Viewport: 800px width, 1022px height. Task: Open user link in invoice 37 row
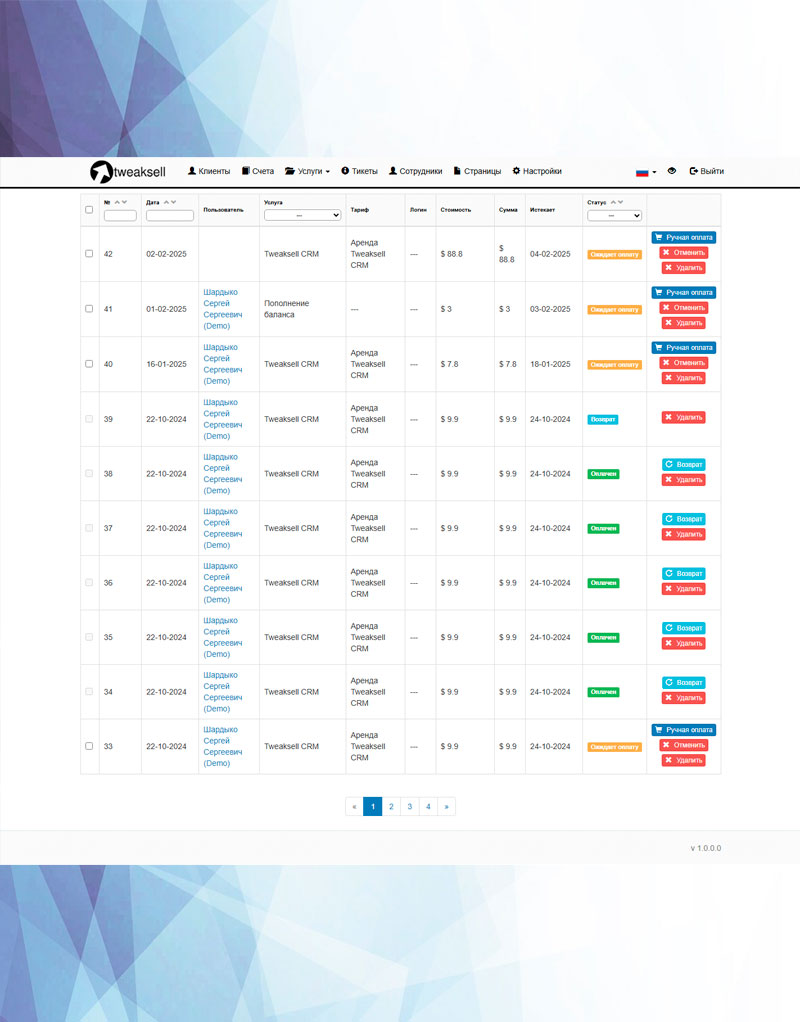tap(222, 528)
